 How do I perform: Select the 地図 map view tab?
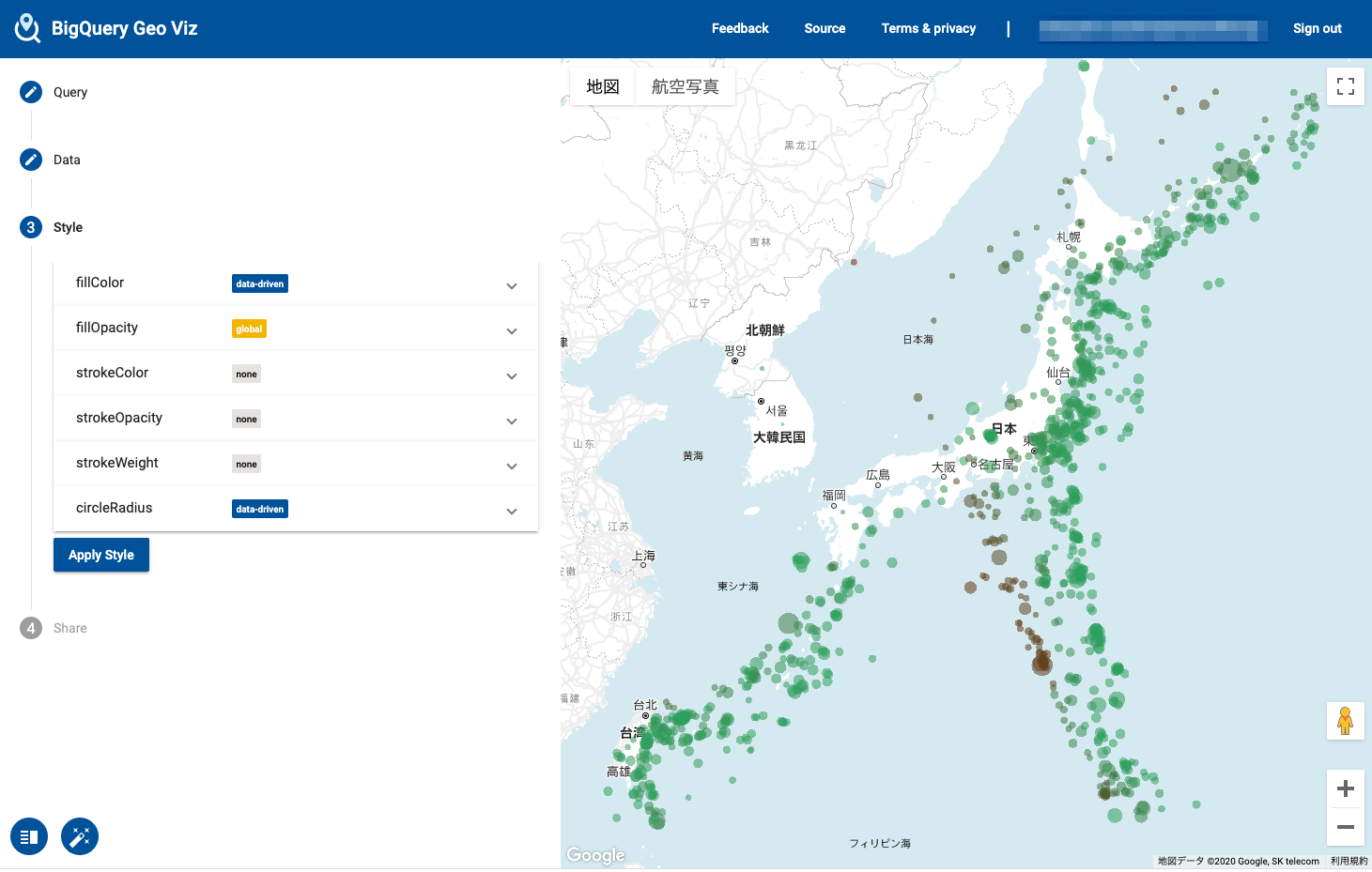click(x=601, y=85)
